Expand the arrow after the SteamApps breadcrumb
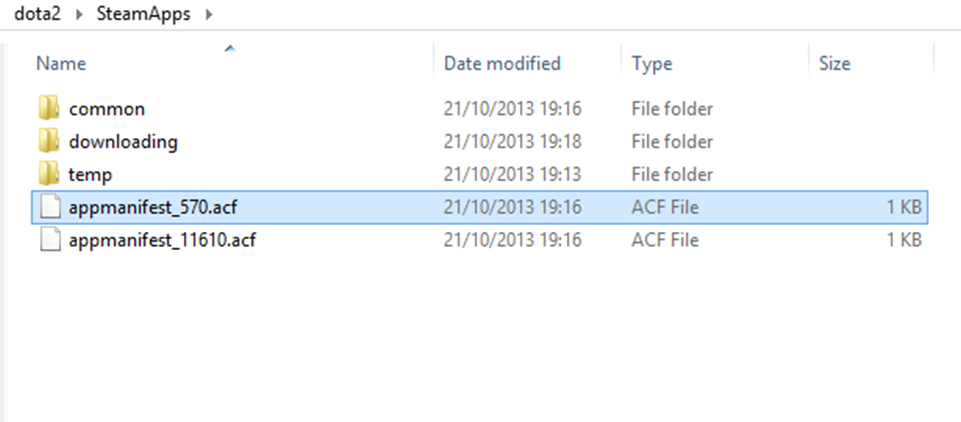The image size is (961, 422). (208, 15)
